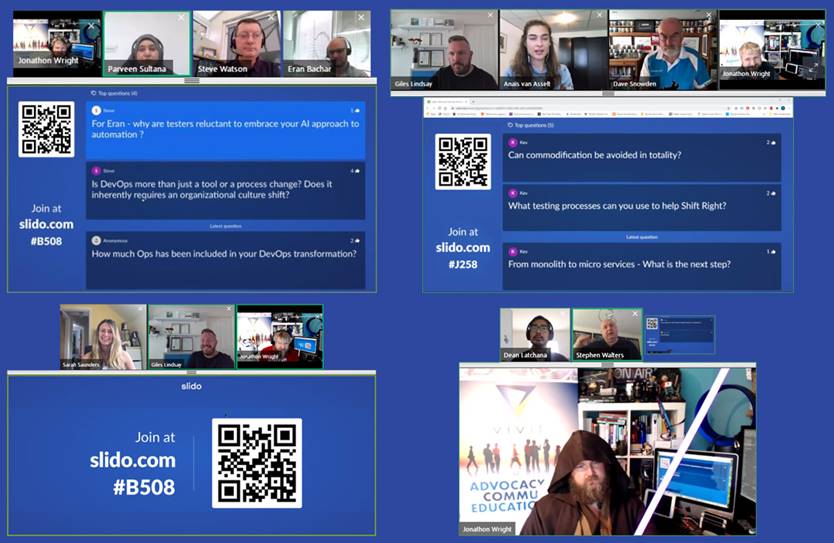834x543 pixels.
Task: Click the QR code above the #J258 join text
Action: (x=463, y=162)
